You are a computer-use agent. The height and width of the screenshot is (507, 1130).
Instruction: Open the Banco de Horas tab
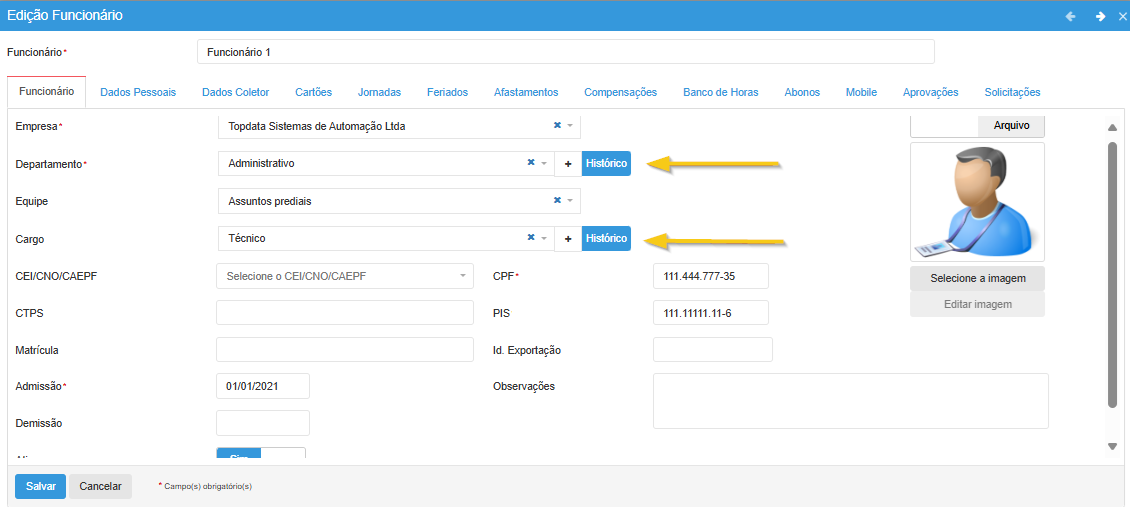point(720,92)
